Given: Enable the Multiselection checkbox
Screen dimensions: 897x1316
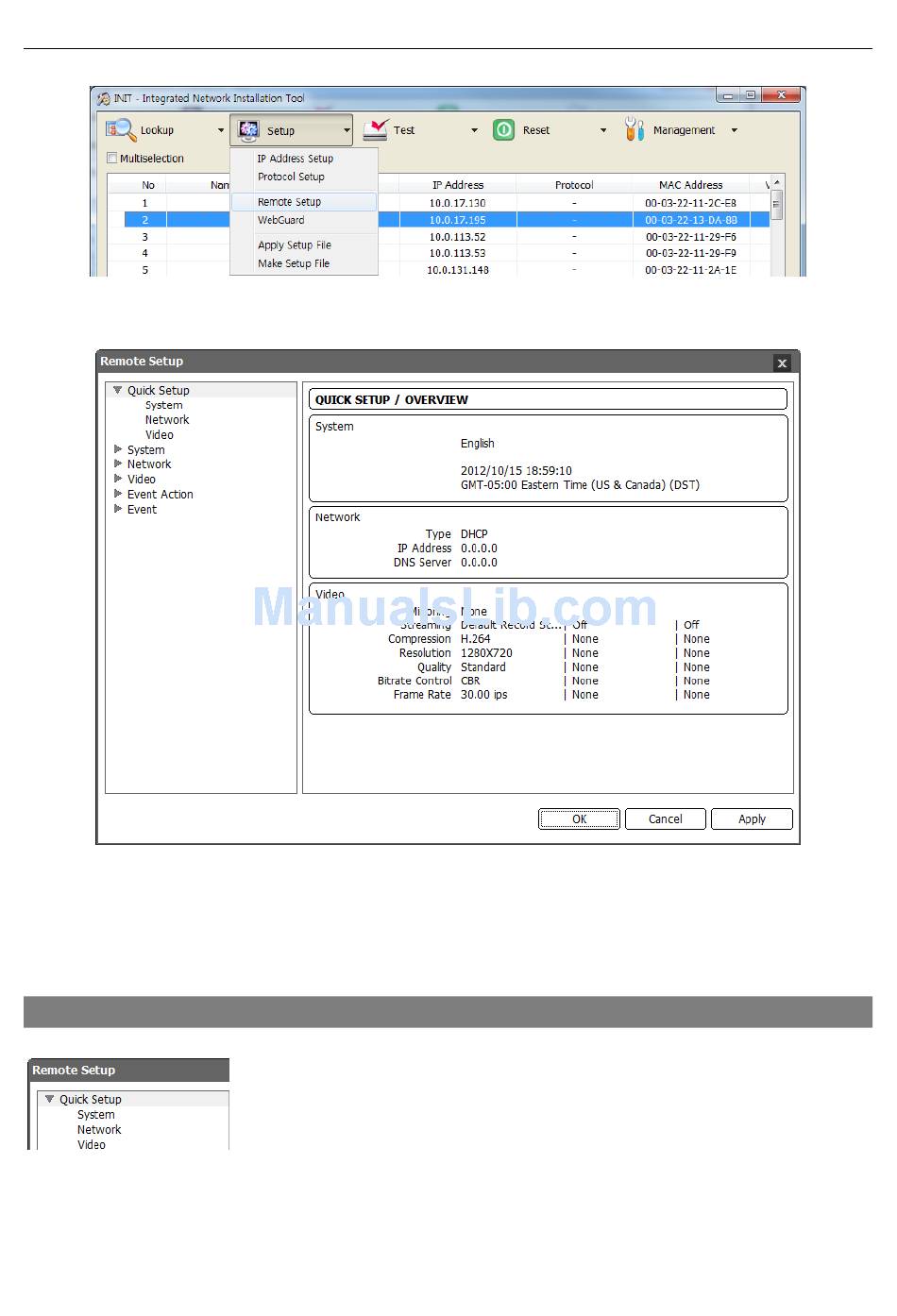Looking at the screenshot, I should pyautogui.click(x=112, y=159).
